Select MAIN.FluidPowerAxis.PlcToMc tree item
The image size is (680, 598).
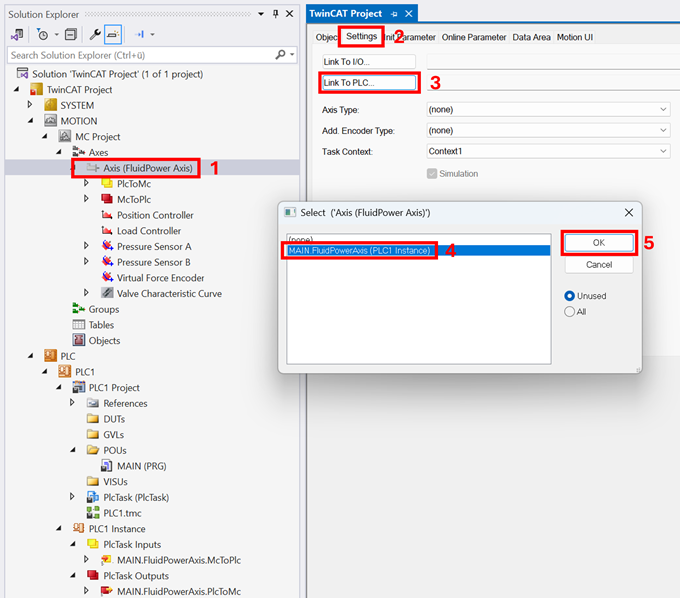[179, 591]
